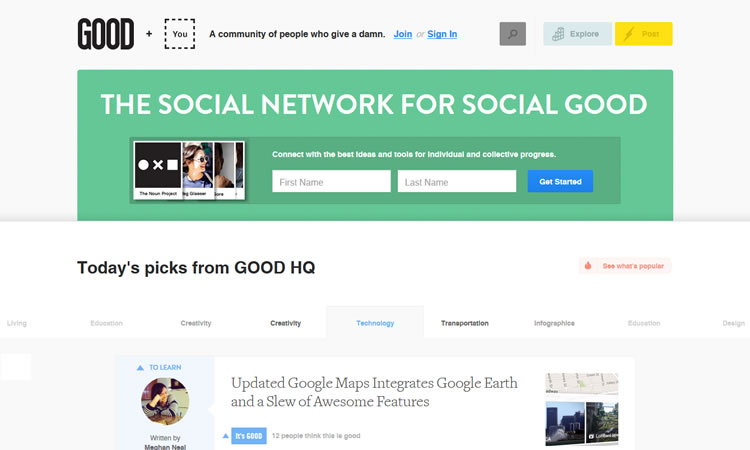This screenshot has width=750, height=450.
Task: Open search with the magnifier icon
Action: (512, 34)
